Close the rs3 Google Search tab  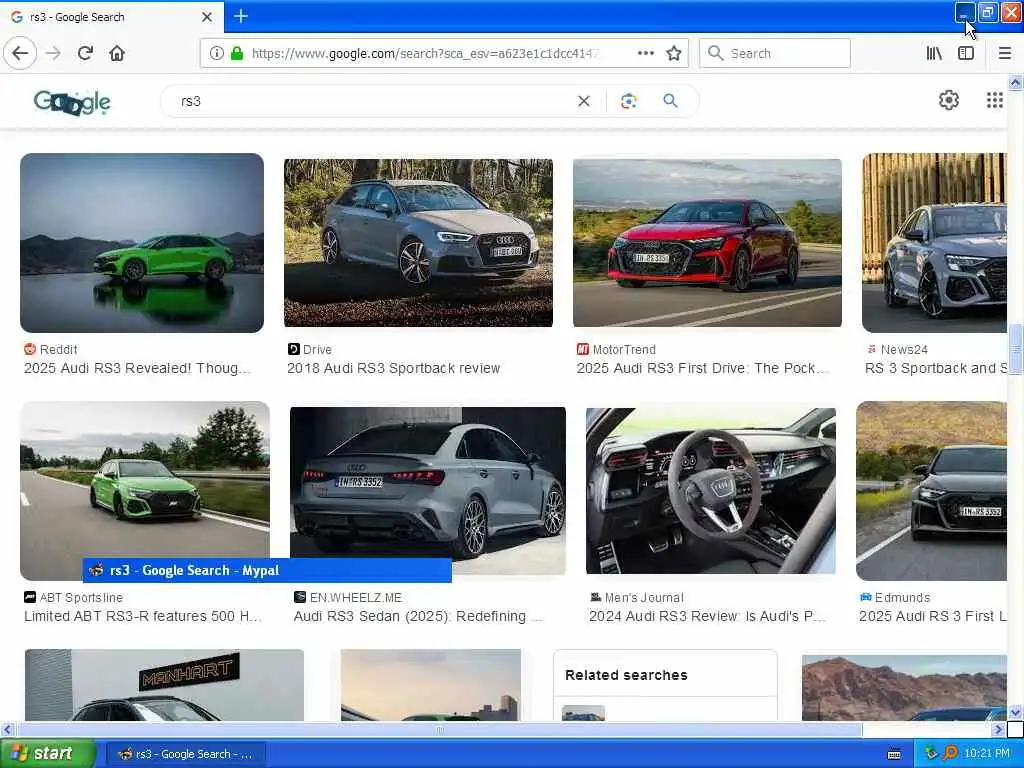click(207, 17)
